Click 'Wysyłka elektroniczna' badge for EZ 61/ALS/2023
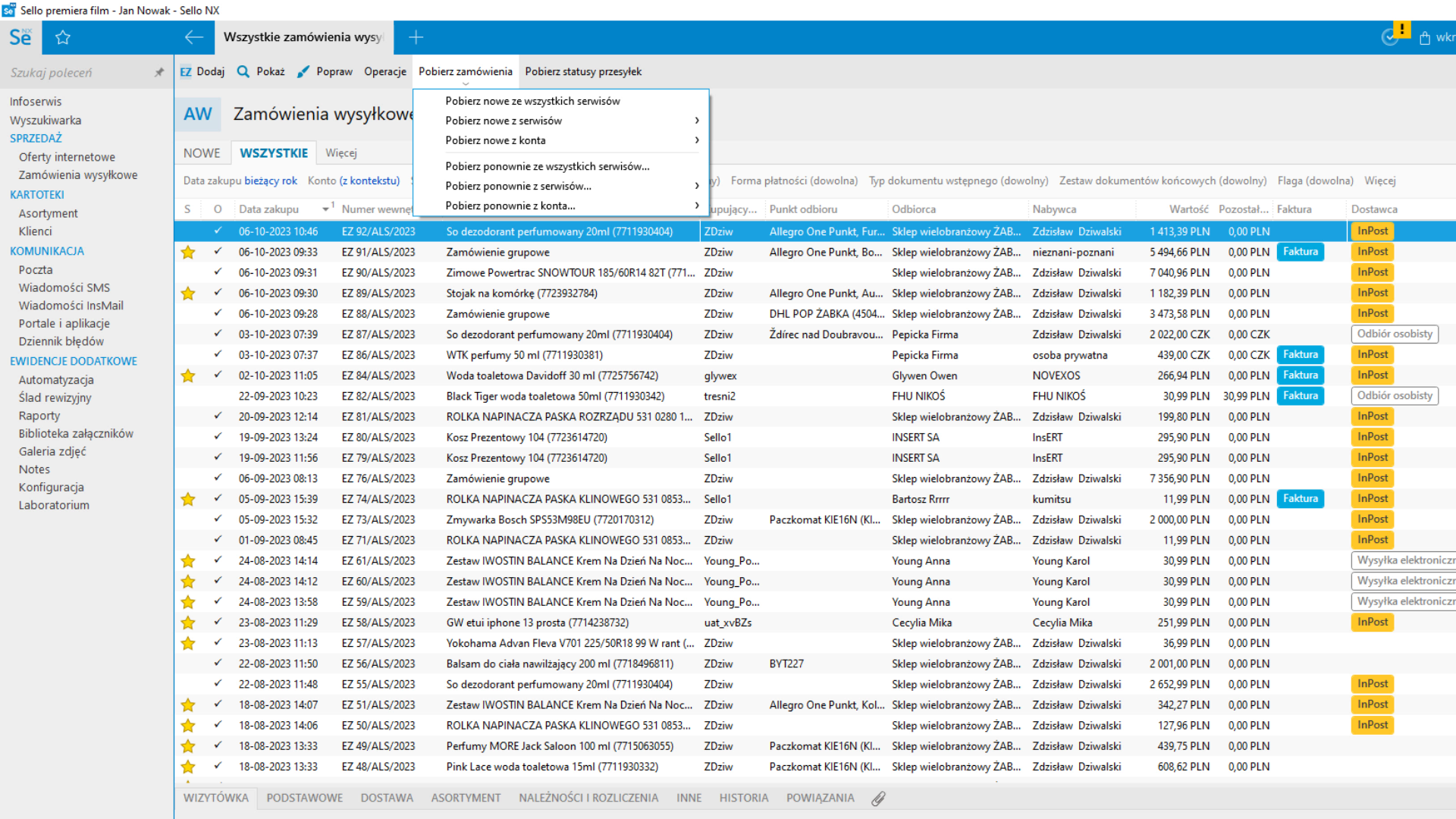The image size is (1456, 819). point(1403,560)
